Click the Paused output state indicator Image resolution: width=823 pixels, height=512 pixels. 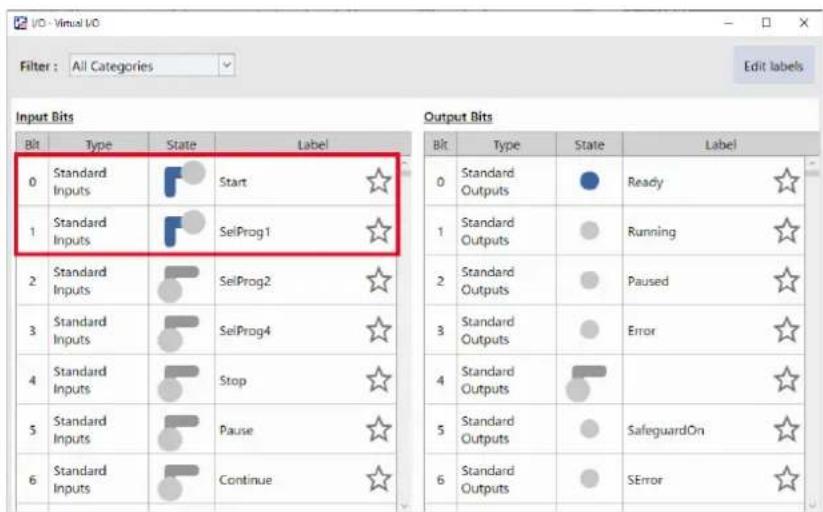point(589,280)
